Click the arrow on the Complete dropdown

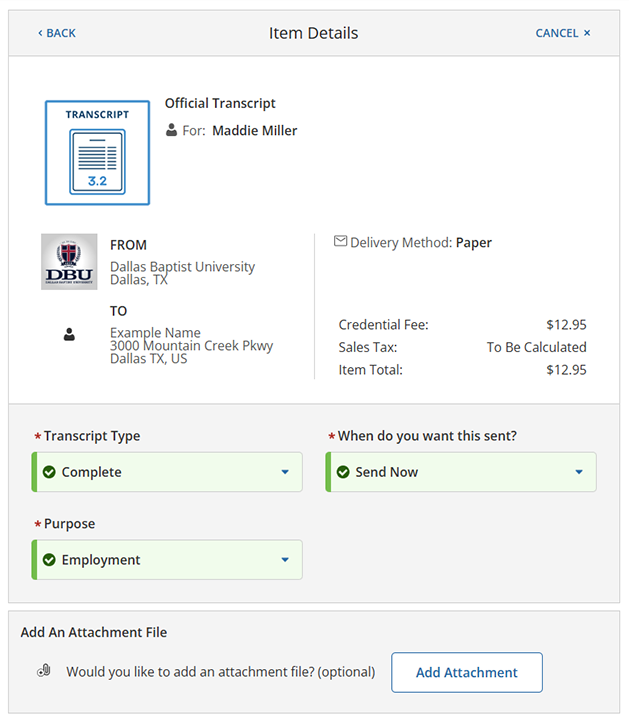pyautogui.click(x=285, y=472)
